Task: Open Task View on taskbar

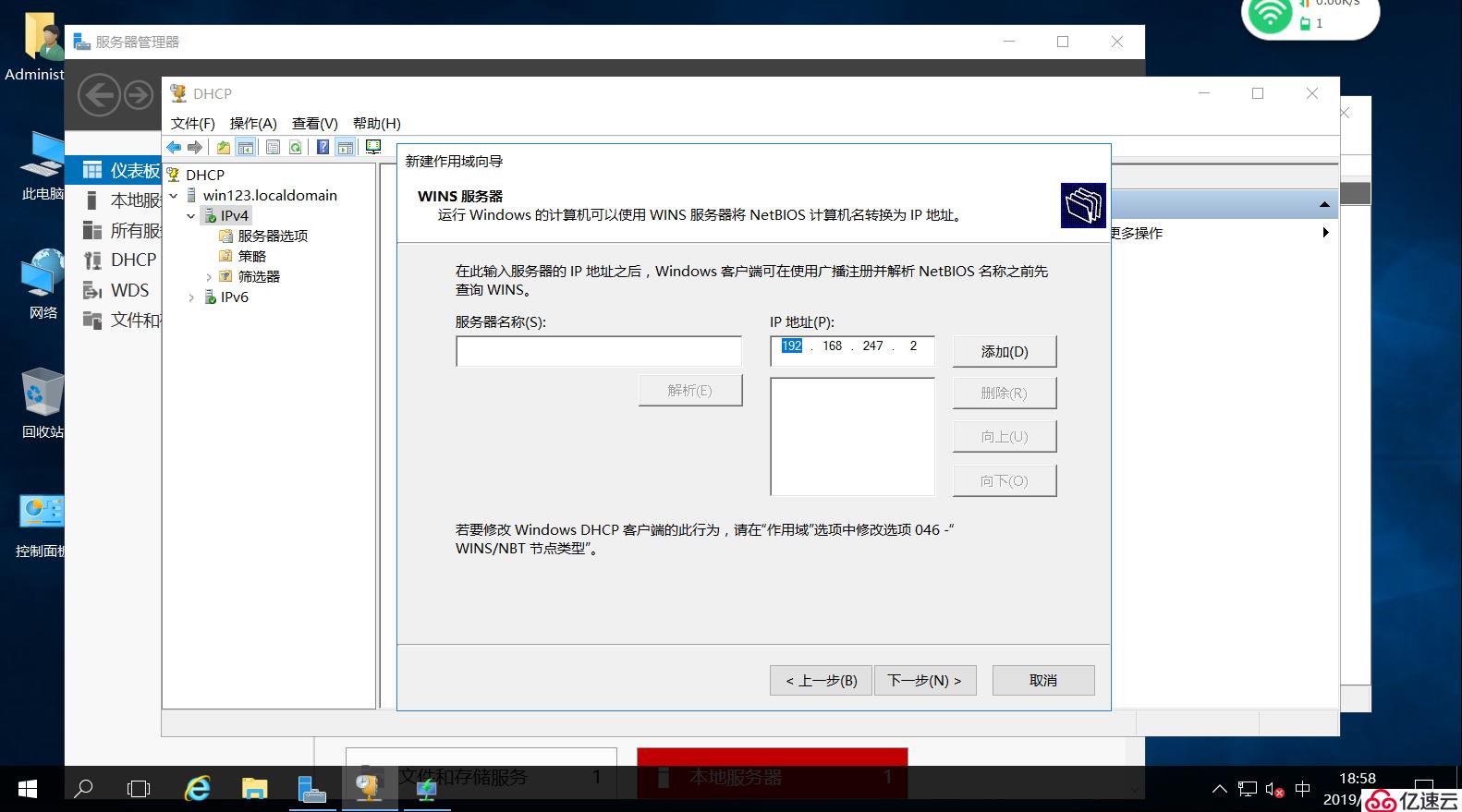Action: (x=139, y=789)
